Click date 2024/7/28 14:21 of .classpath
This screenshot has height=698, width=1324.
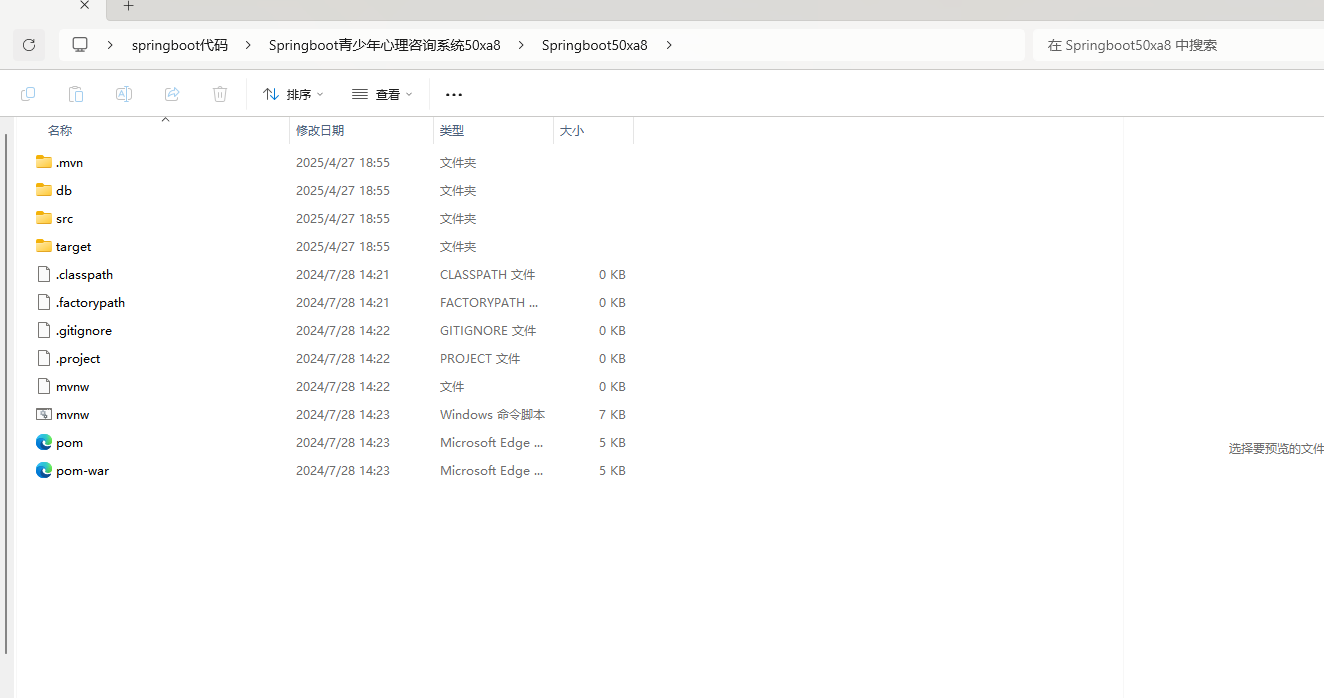[343, 275]
